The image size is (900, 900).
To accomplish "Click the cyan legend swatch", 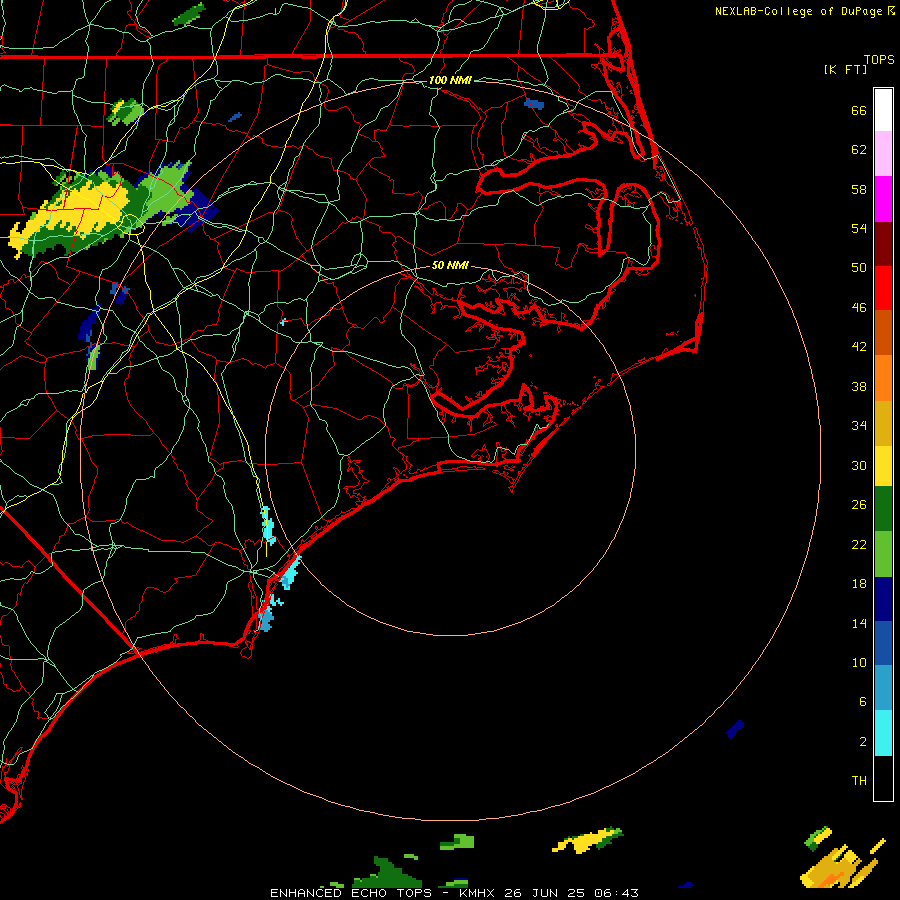I will [883, 733].
